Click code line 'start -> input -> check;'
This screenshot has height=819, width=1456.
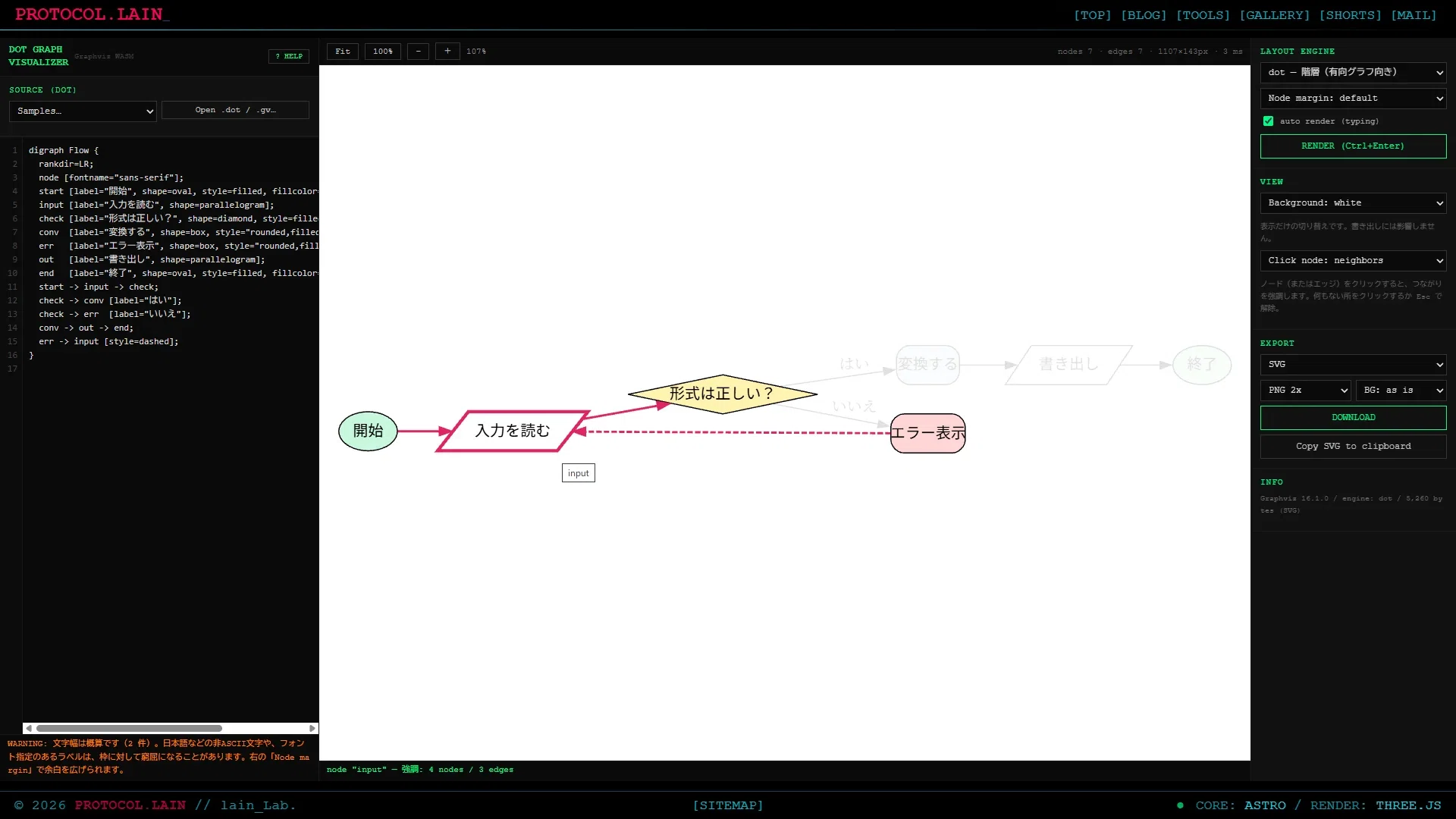click(99, 287)
